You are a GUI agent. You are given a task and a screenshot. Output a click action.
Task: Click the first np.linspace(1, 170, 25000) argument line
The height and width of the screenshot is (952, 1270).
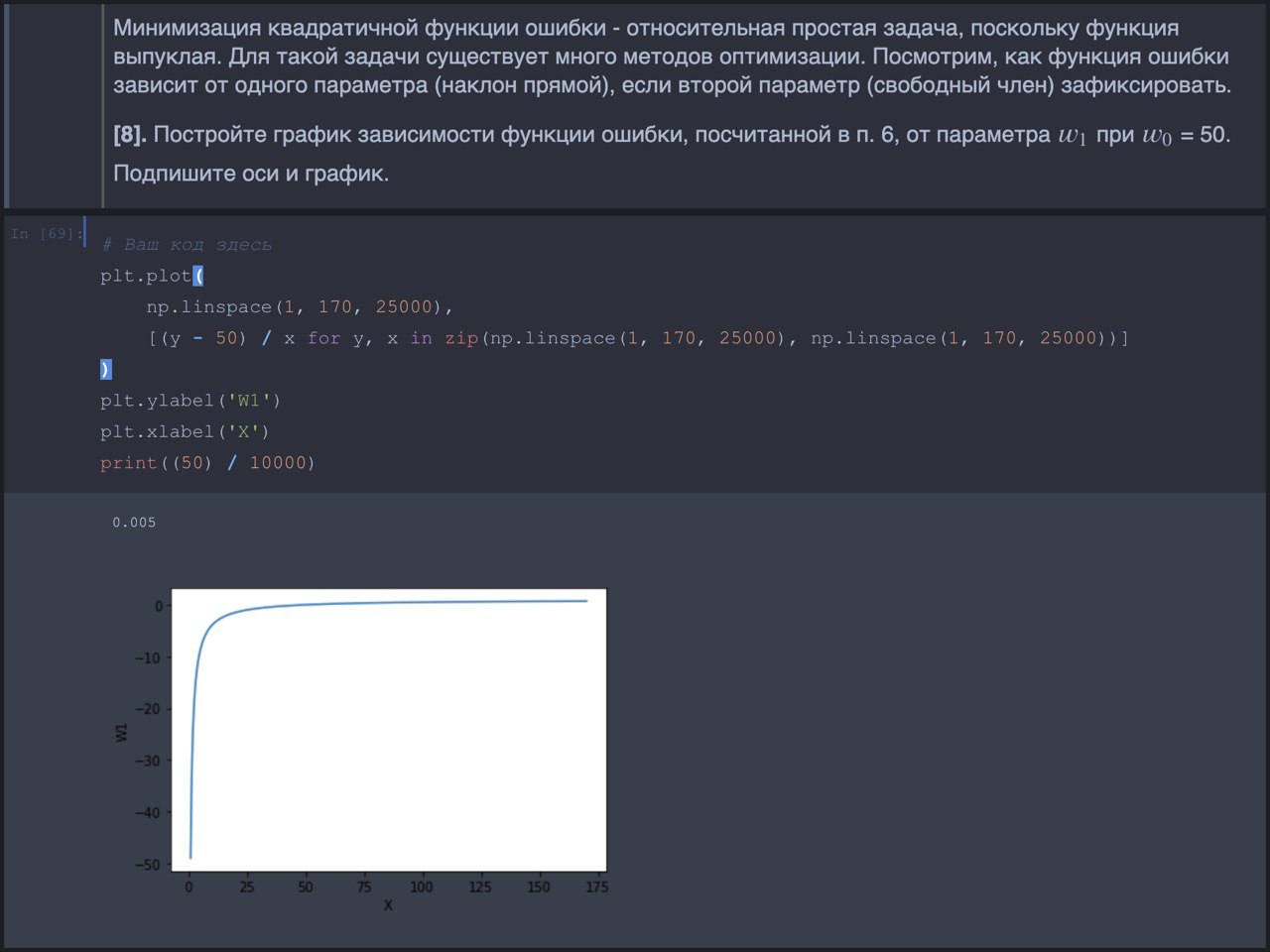tap(300, 307)
